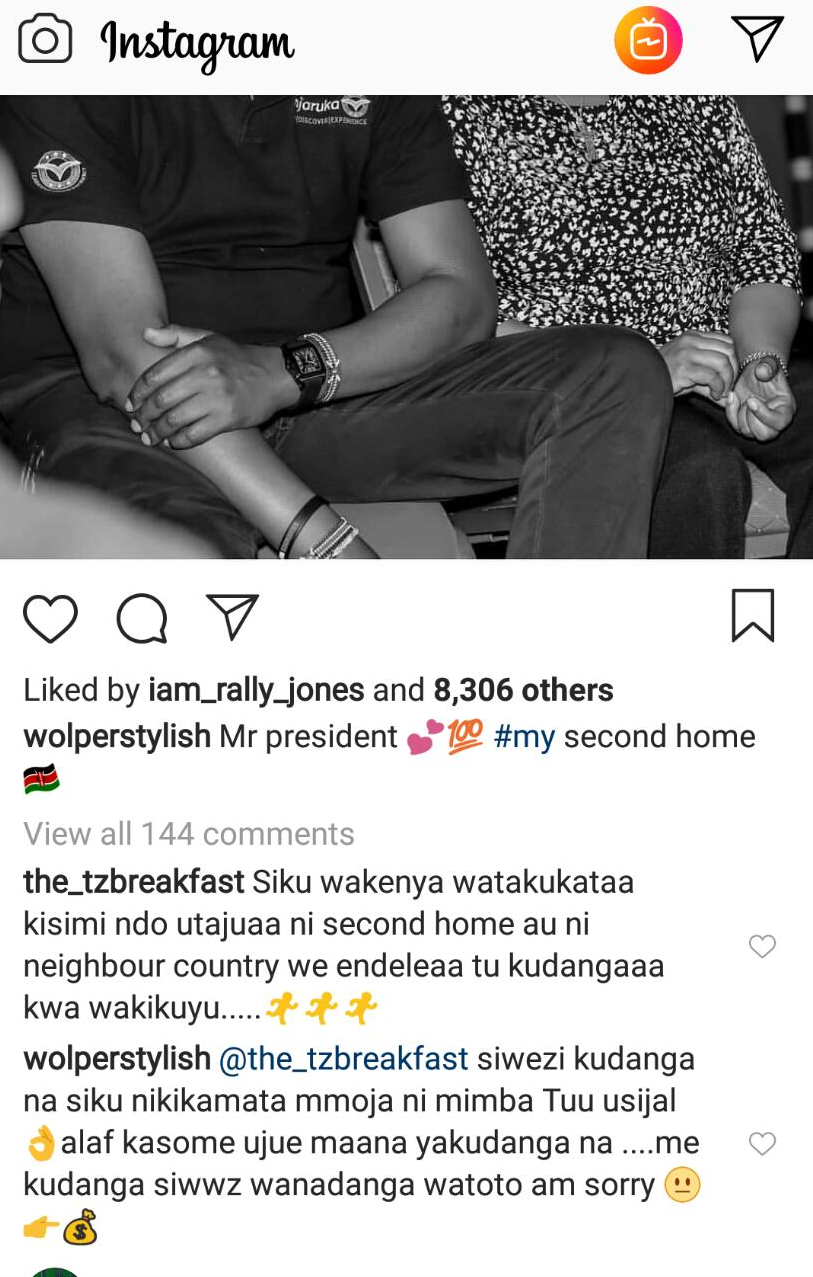Open wolperstylish username in reply comment

[x=117, y=1058]
